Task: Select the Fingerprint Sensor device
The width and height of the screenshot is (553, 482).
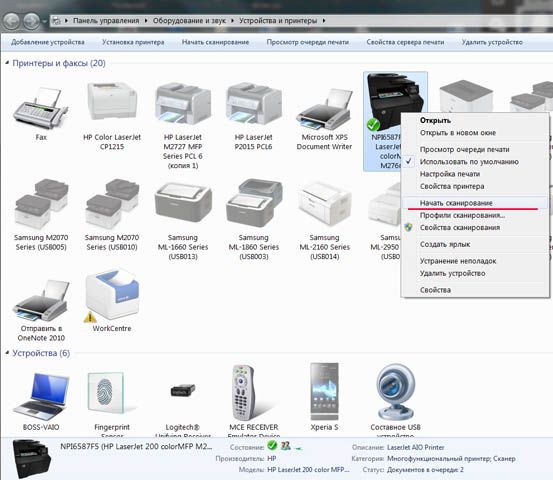Action: click(106, 393)
